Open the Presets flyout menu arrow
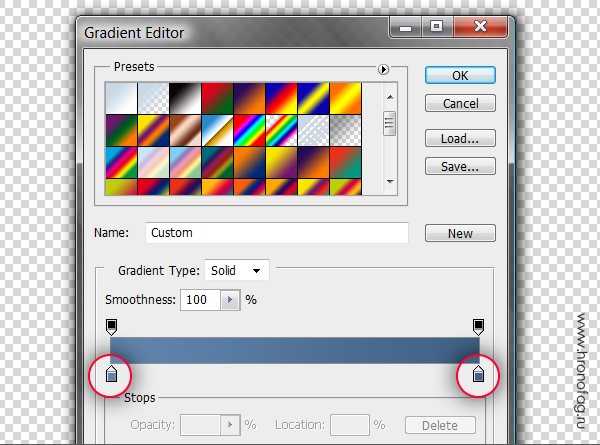This screenshot has width=600, height=445. point(383,69)
